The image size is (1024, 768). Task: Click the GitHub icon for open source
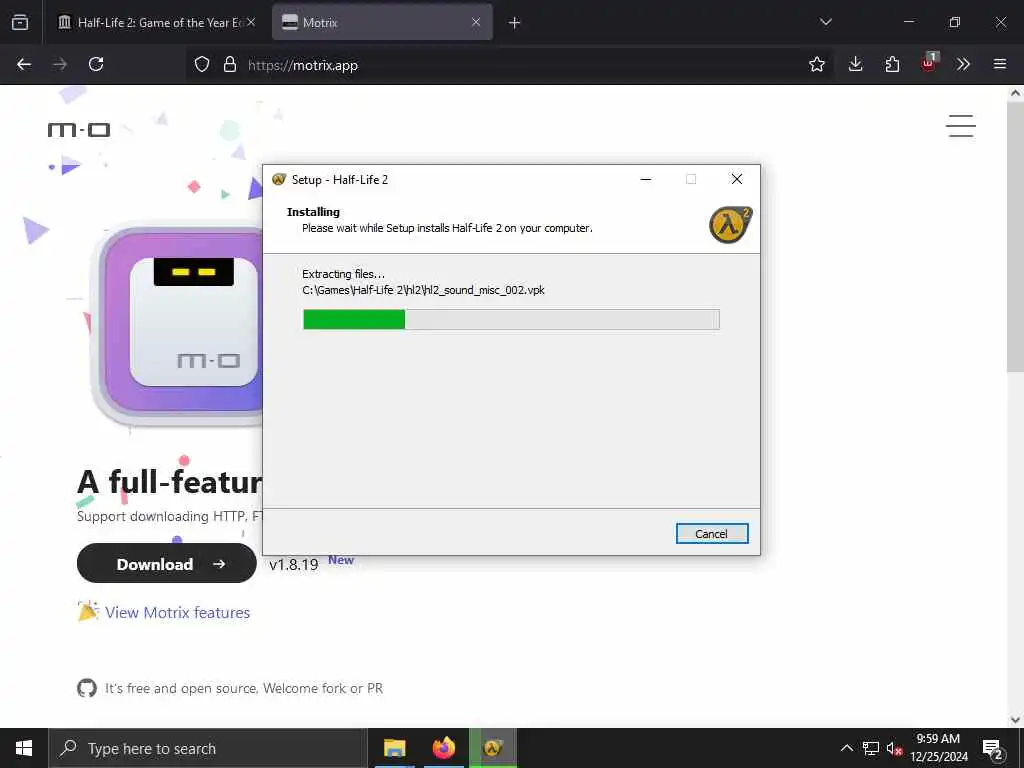coord(87,688)
